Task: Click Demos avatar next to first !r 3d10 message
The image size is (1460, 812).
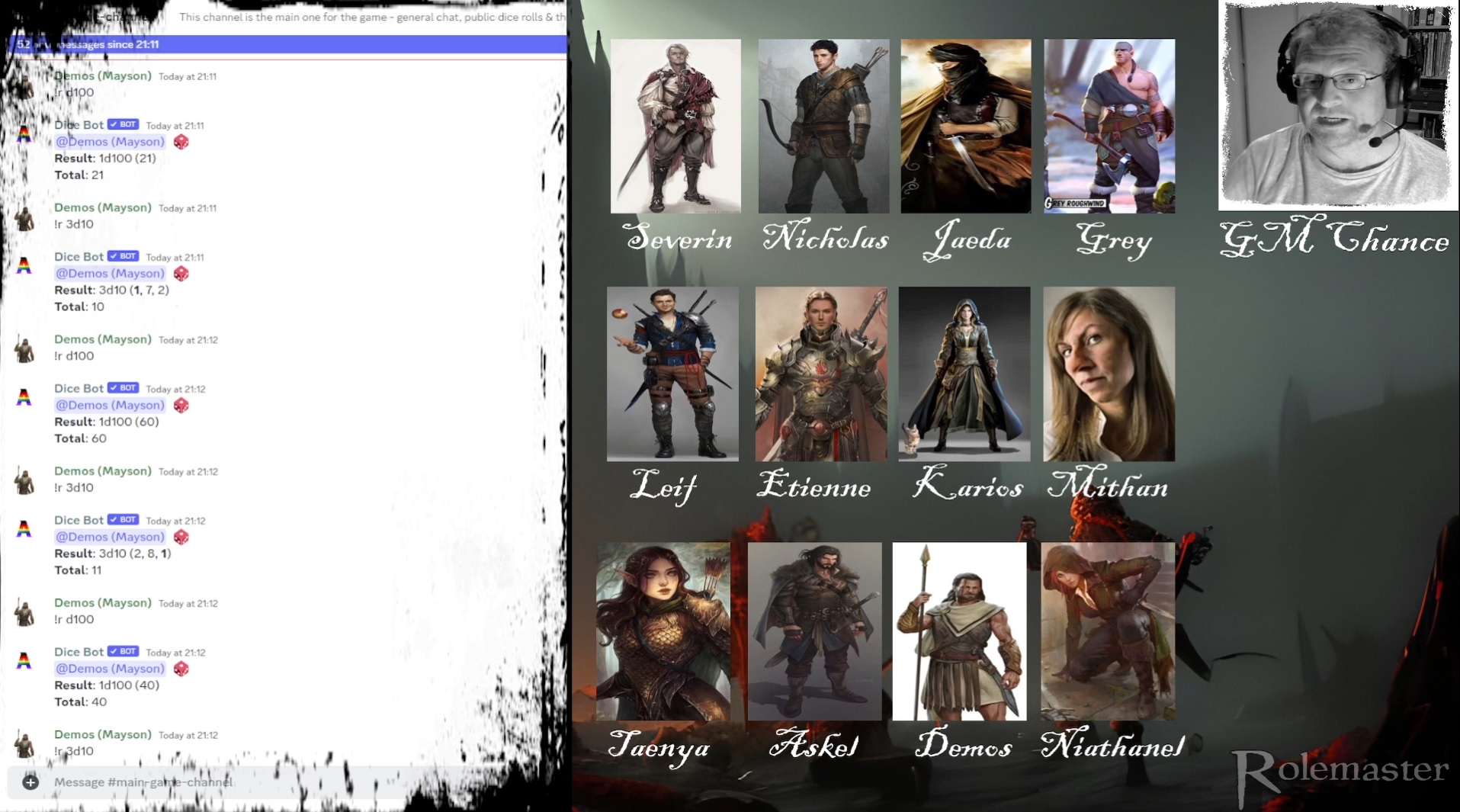Action: pyautogui.click(x=24, y=218)
